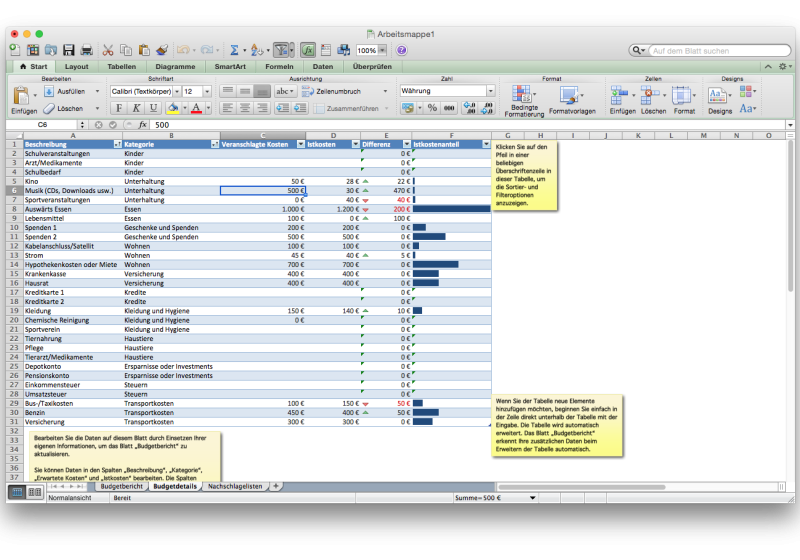This screenshot has height=560, width=800.
Task: Toggle bold formatting (F button)
Action: click(119, 108)
